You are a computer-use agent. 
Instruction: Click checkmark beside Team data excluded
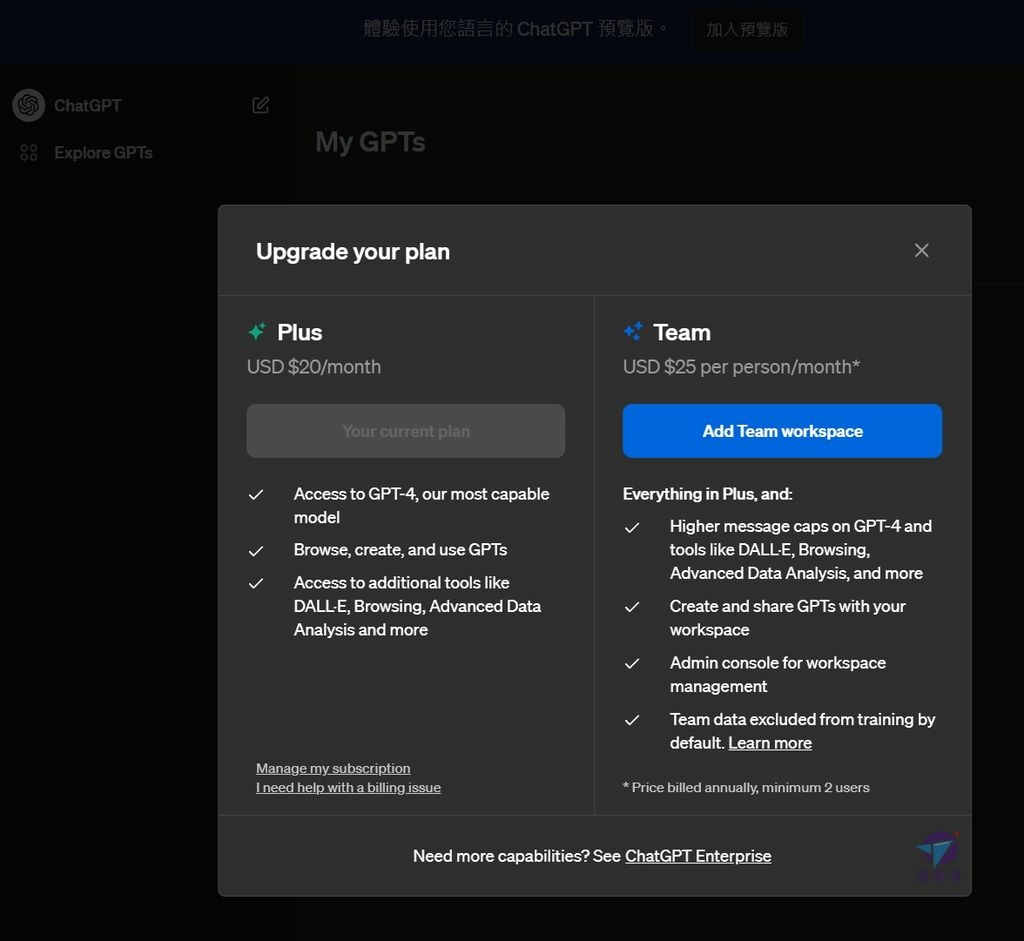point(632,720)
